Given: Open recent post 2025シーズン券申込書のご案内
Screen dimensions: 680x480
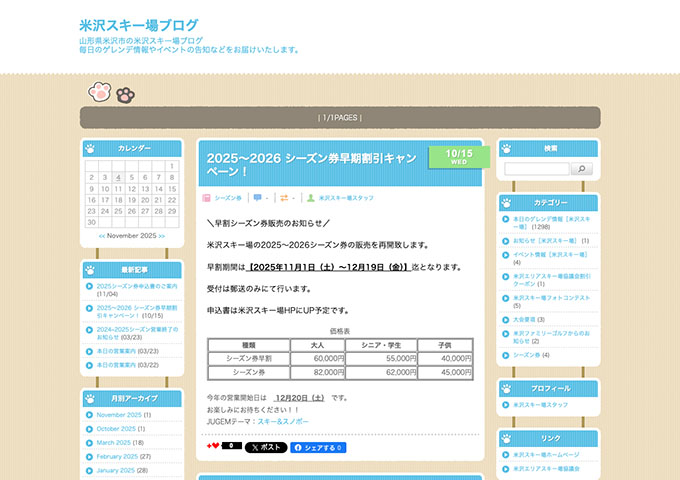Looking at the screenshot, I should point(137,286).
